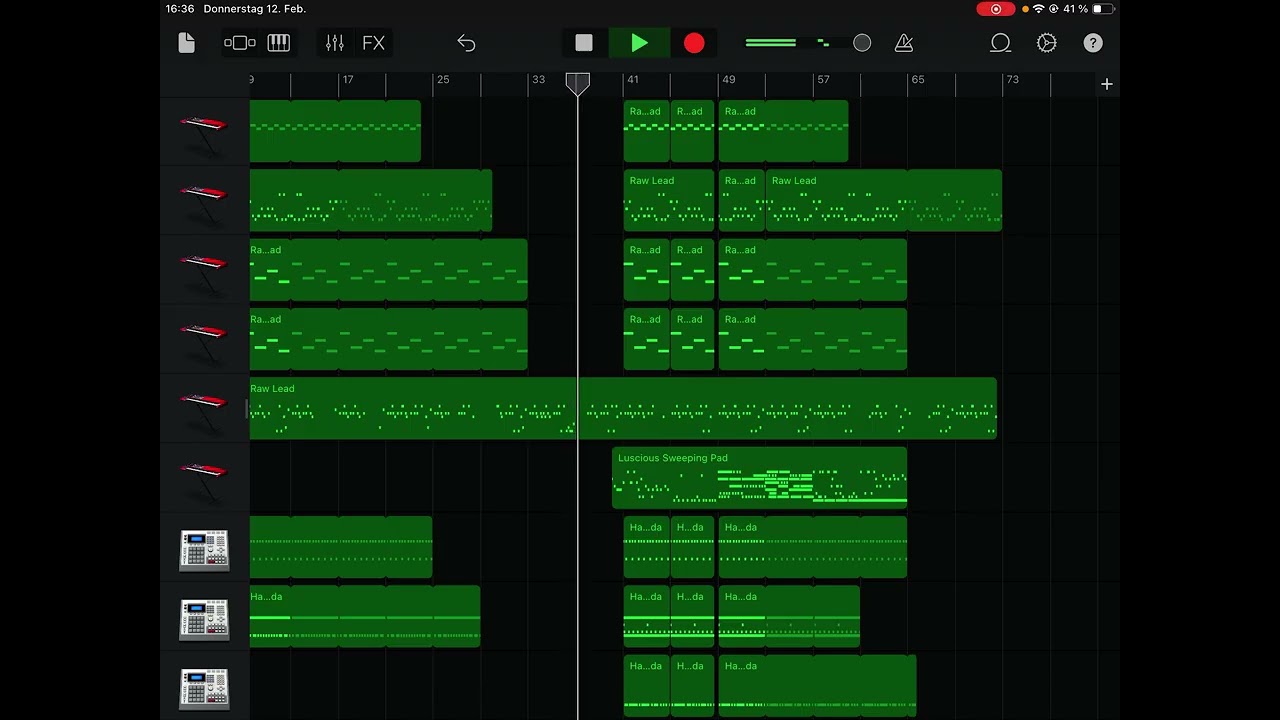This screenshot has height=720, width=1280.
Task: Click bar number 41 on the ruler
Action: (633, 80)
